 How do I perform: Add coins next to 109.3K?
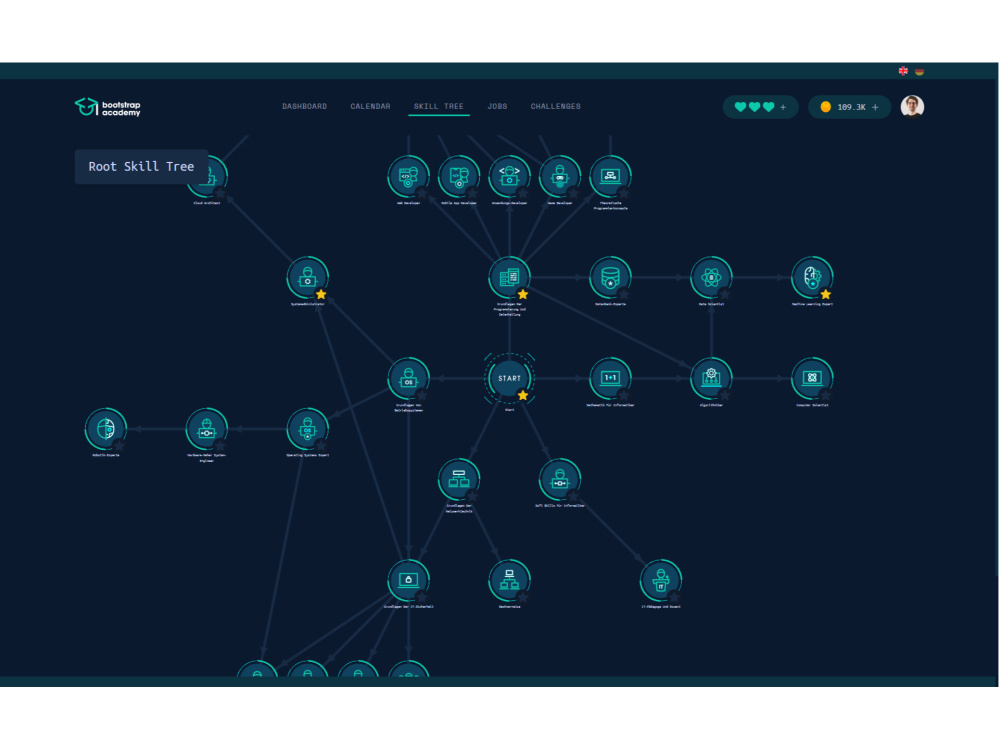click(x=875, y=107)
